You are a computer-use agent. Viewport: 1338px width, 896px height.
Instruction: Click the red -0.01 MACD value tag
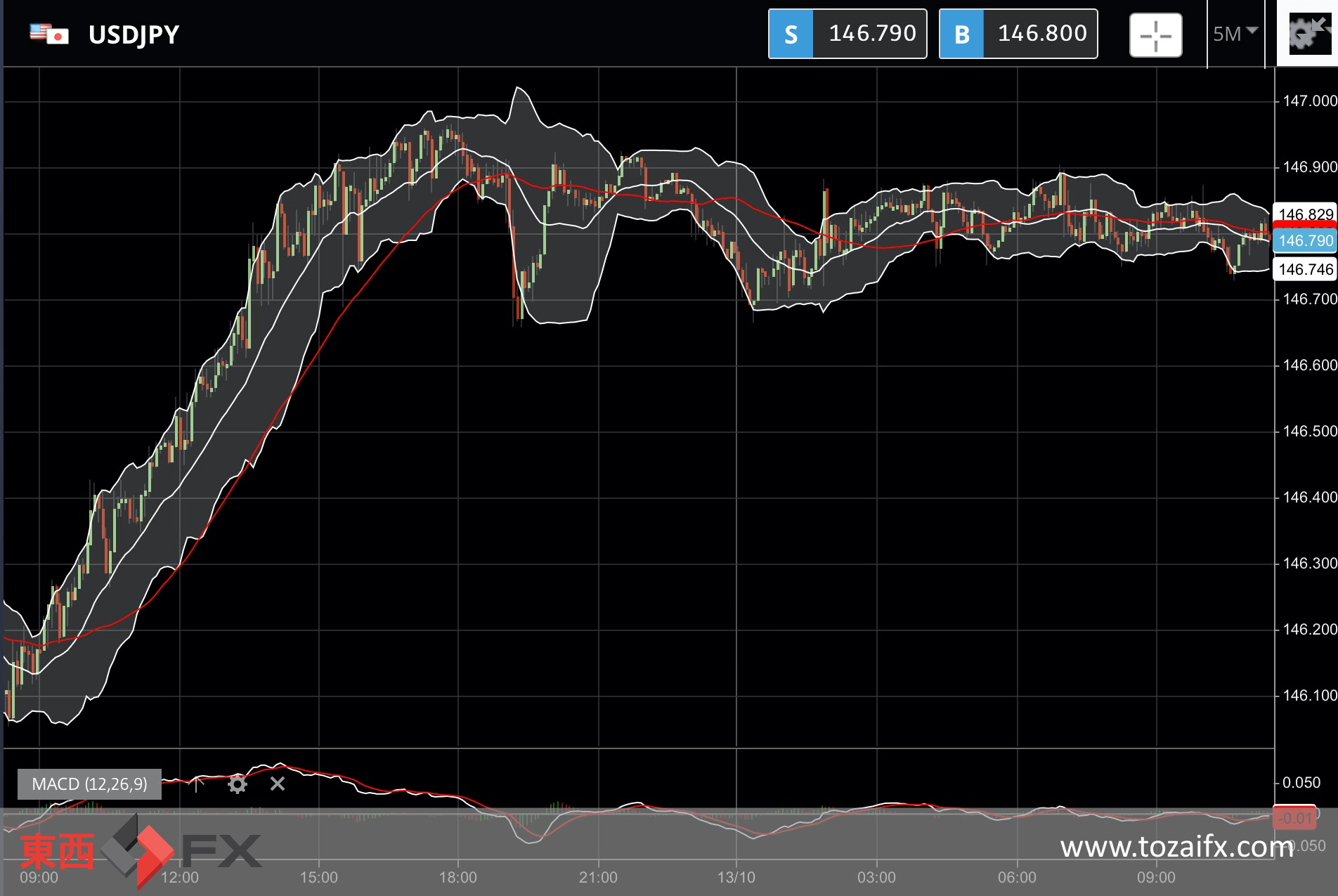tap(1294, 818)
